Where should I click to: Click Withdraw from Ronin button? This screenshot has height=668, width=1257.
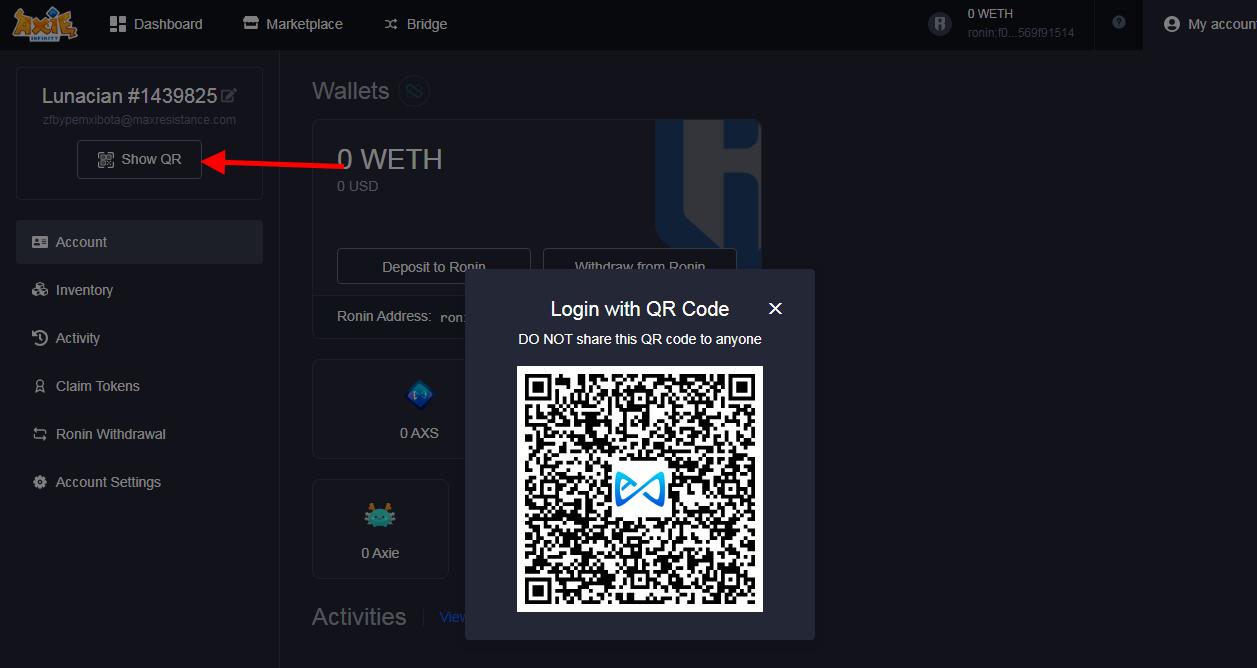[639, 266]
